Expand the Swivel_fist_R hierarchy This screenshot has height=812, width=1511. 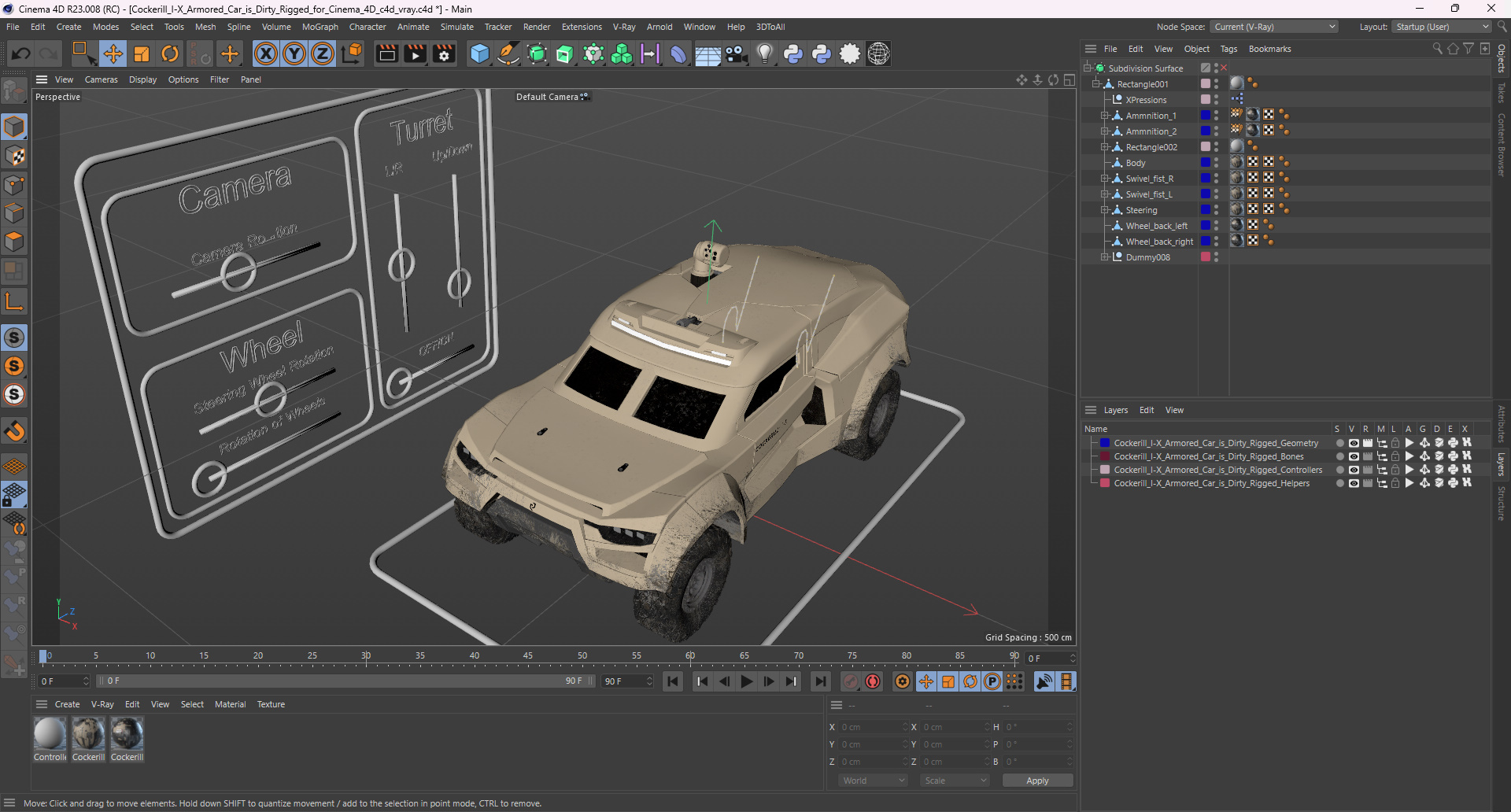[1104, 179]
